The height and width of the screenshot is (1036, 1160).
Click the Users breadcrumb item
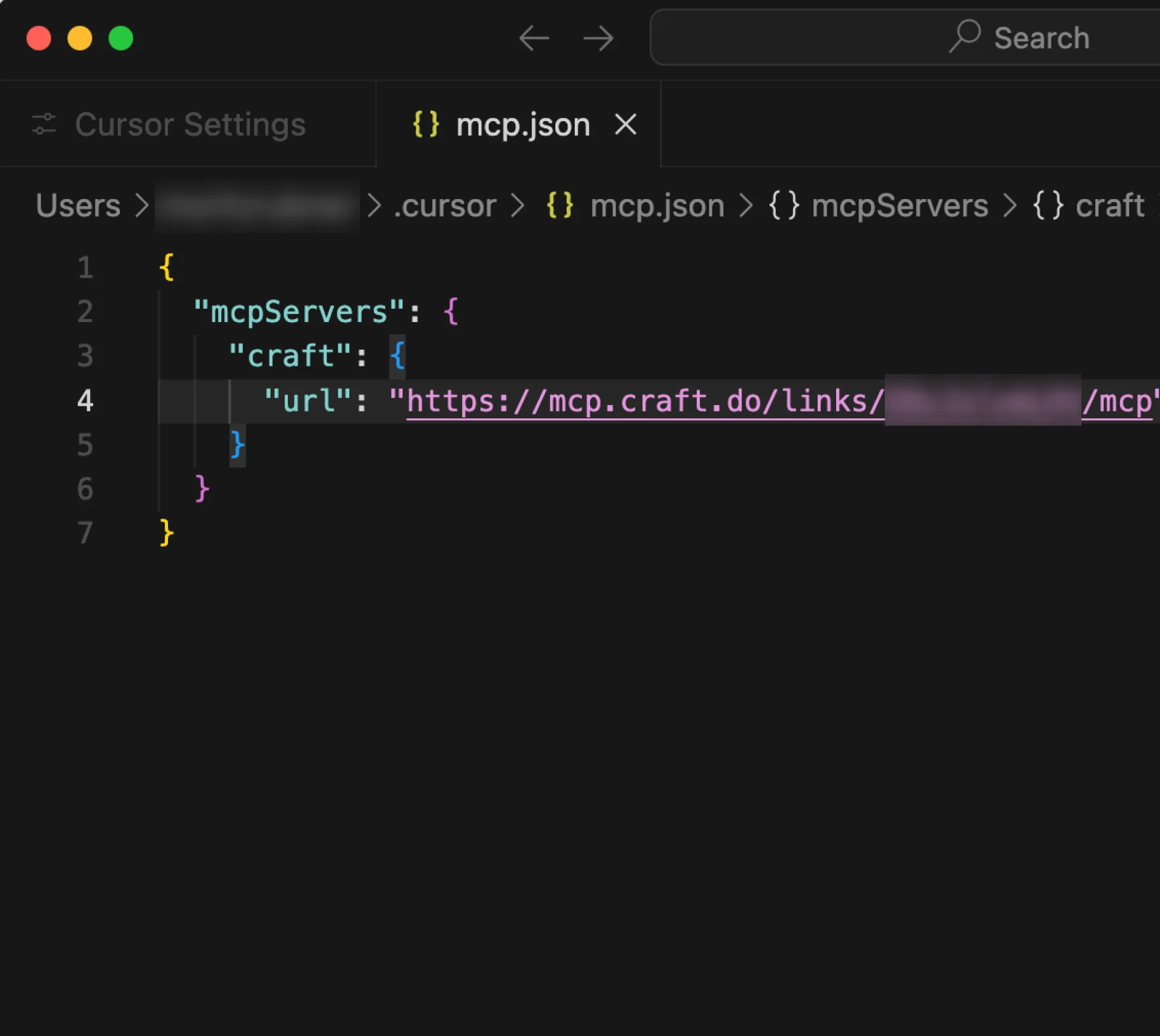77,205
